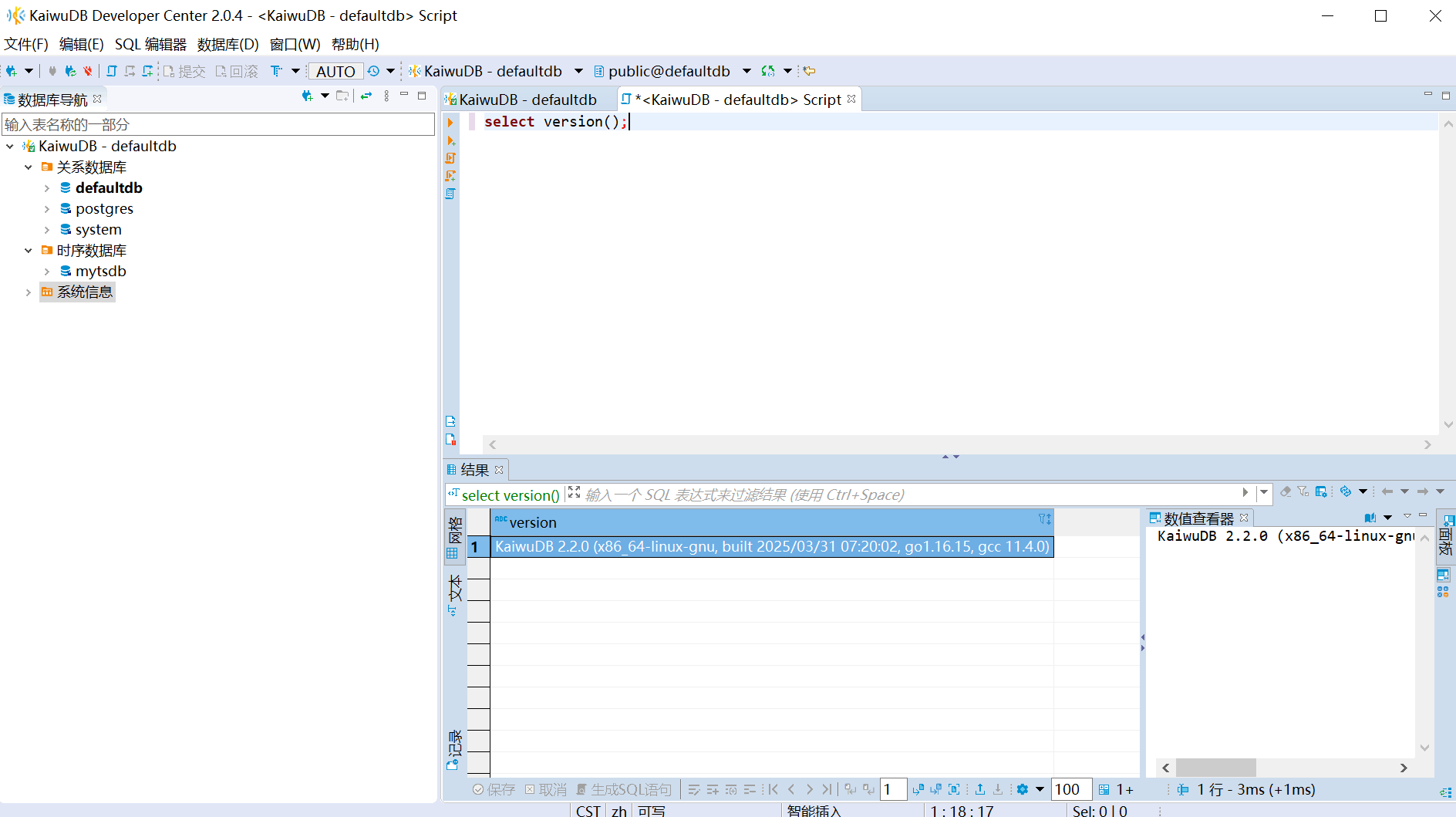
Task: Toggle the record mode button
Action: pos(455,749)
